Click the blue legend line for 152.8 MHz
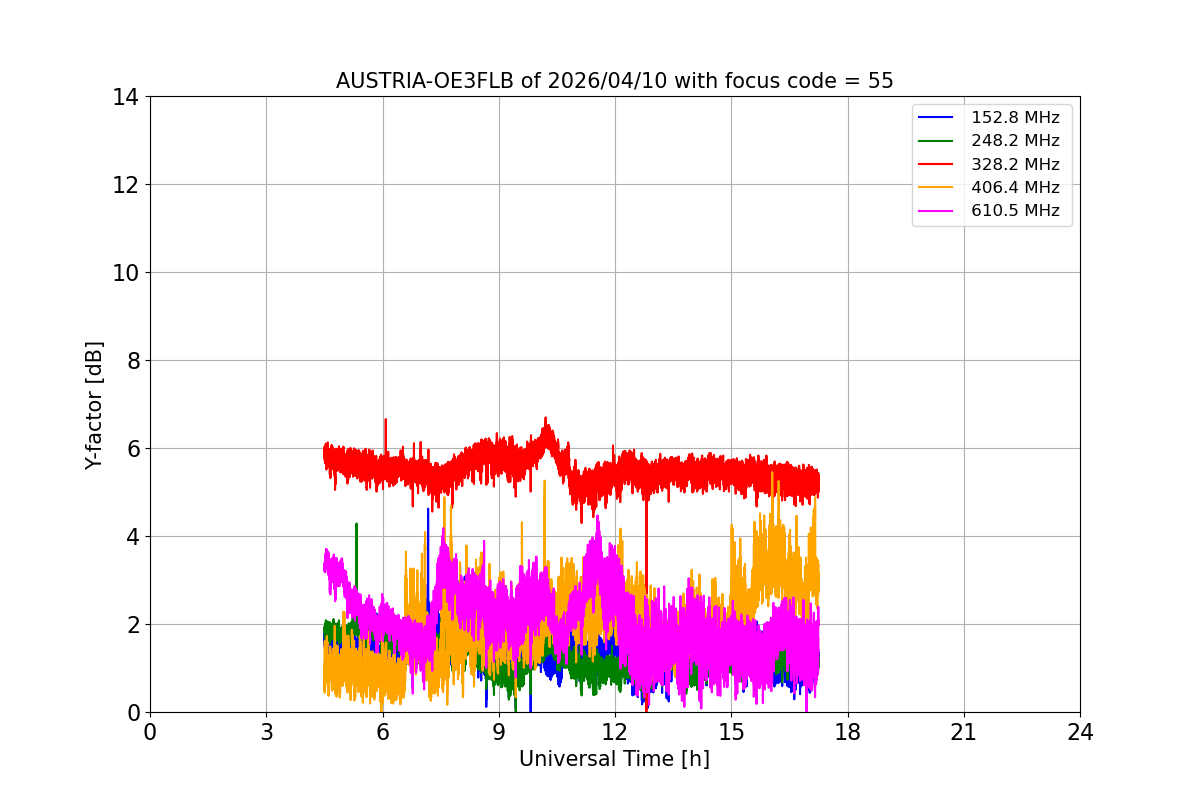 pyautogui.click(x=936, y=118)
